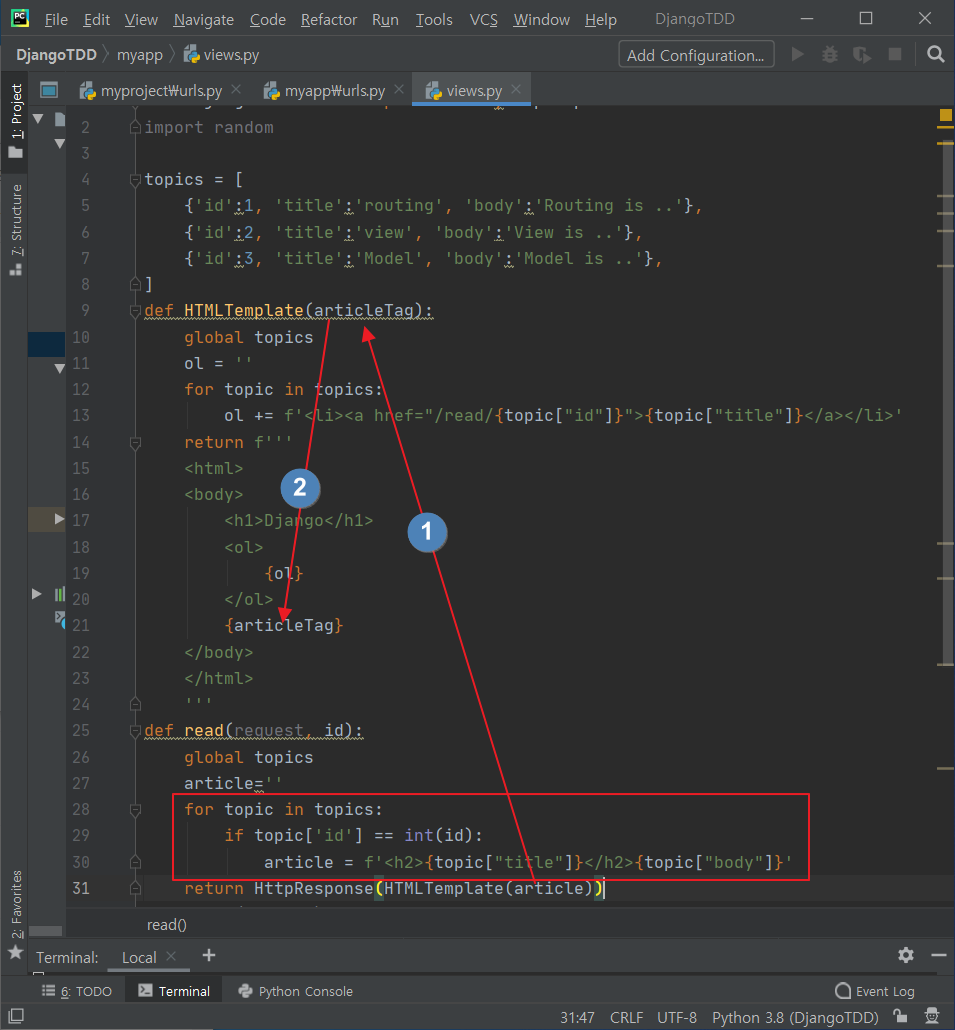Open the Terminal tool window button
Viewport: 955px width, 1030px height.
coord(175,991)
